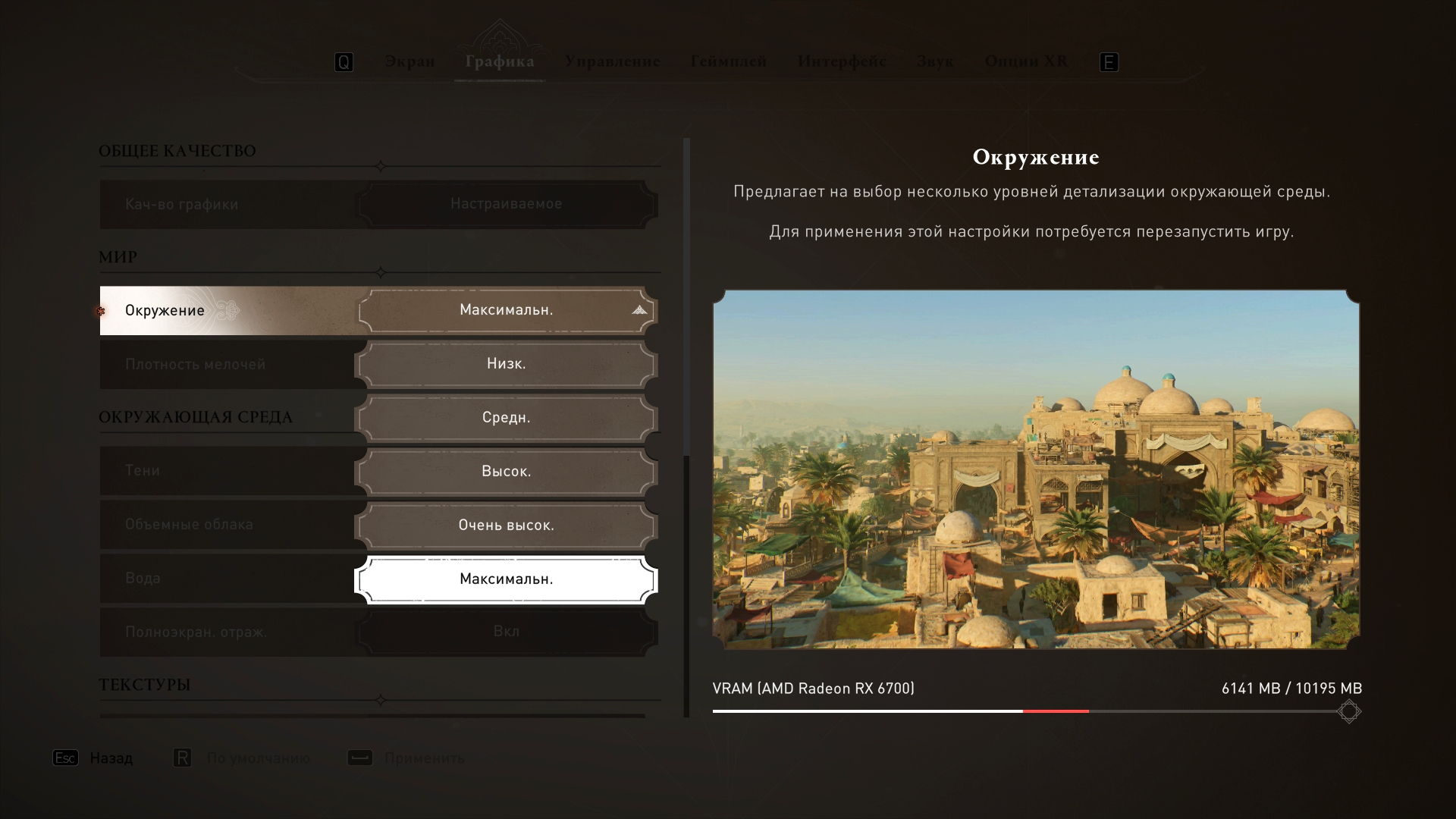Choose the Высок. option
The image size is (1456, 819).
pos(506,472)
